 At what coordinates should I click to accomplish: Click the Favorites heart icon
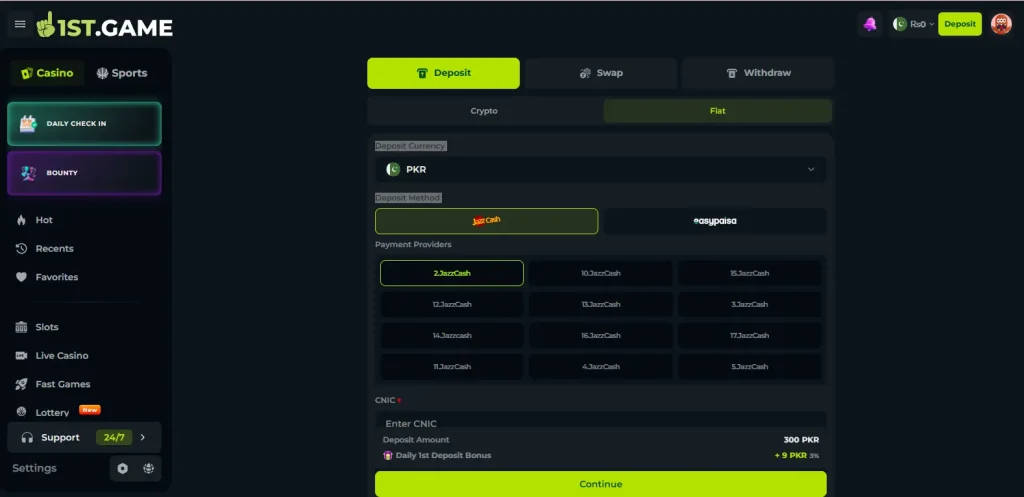click(x=22, y=277)
